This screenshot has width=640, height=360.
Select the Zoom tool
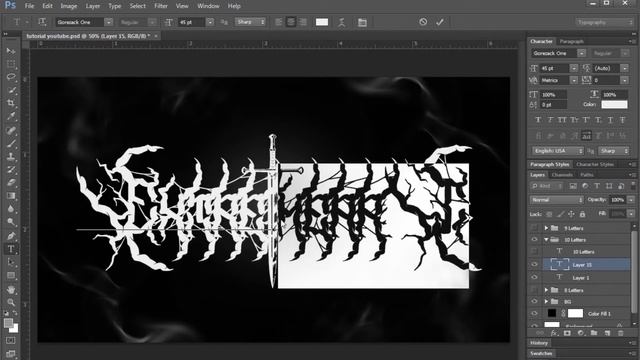11,302
